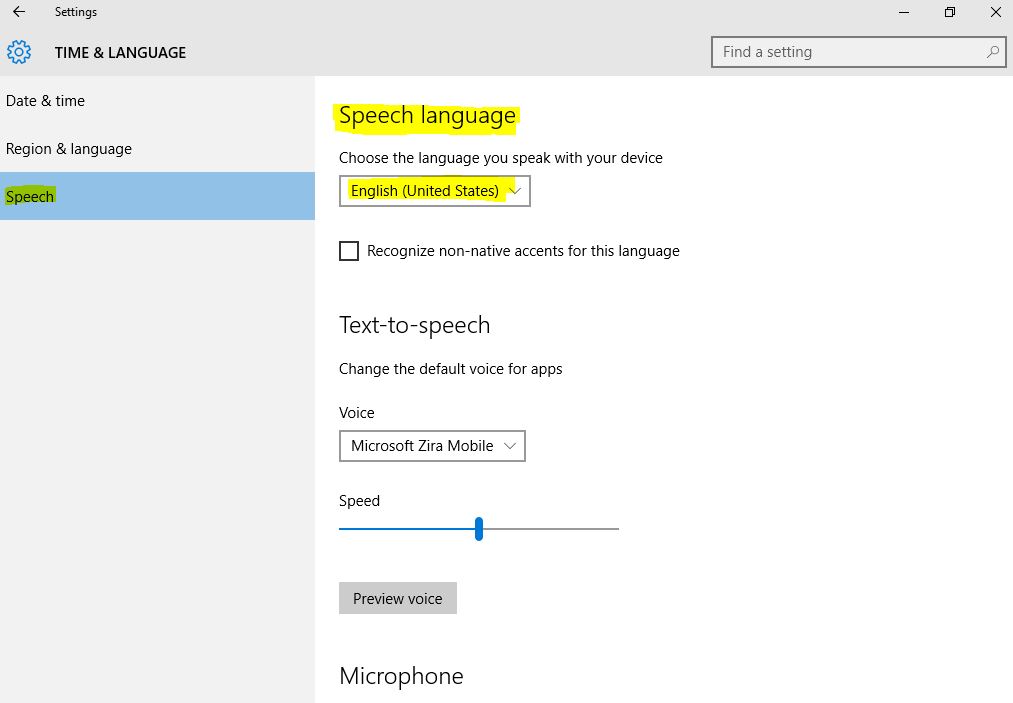Click the Text-to-speech section heading

[x=414, y=325]
